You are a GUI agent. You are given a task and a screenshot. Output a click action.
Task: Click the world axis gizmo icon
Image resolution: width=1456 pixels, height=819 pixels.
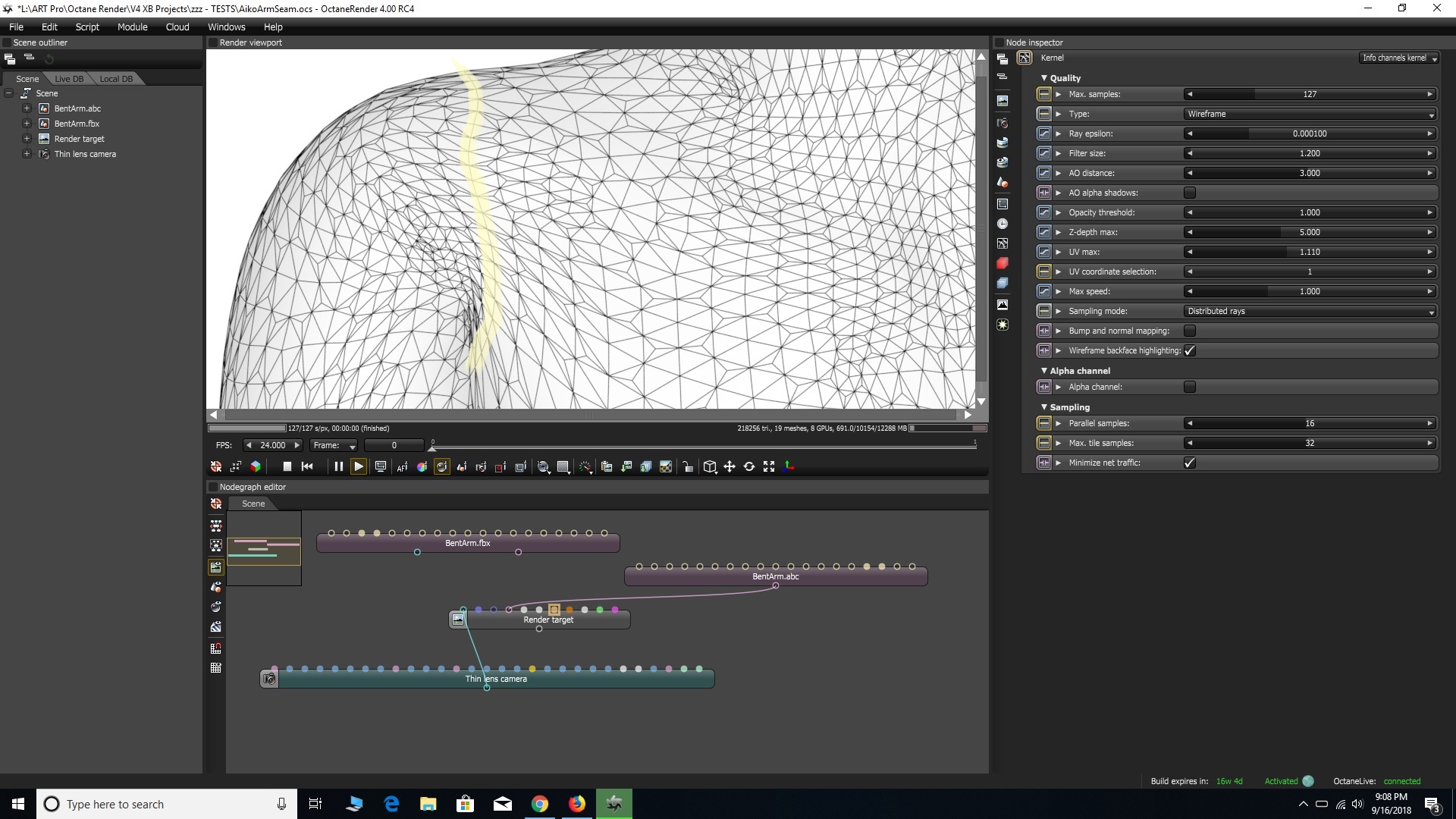tap(789, 467)
